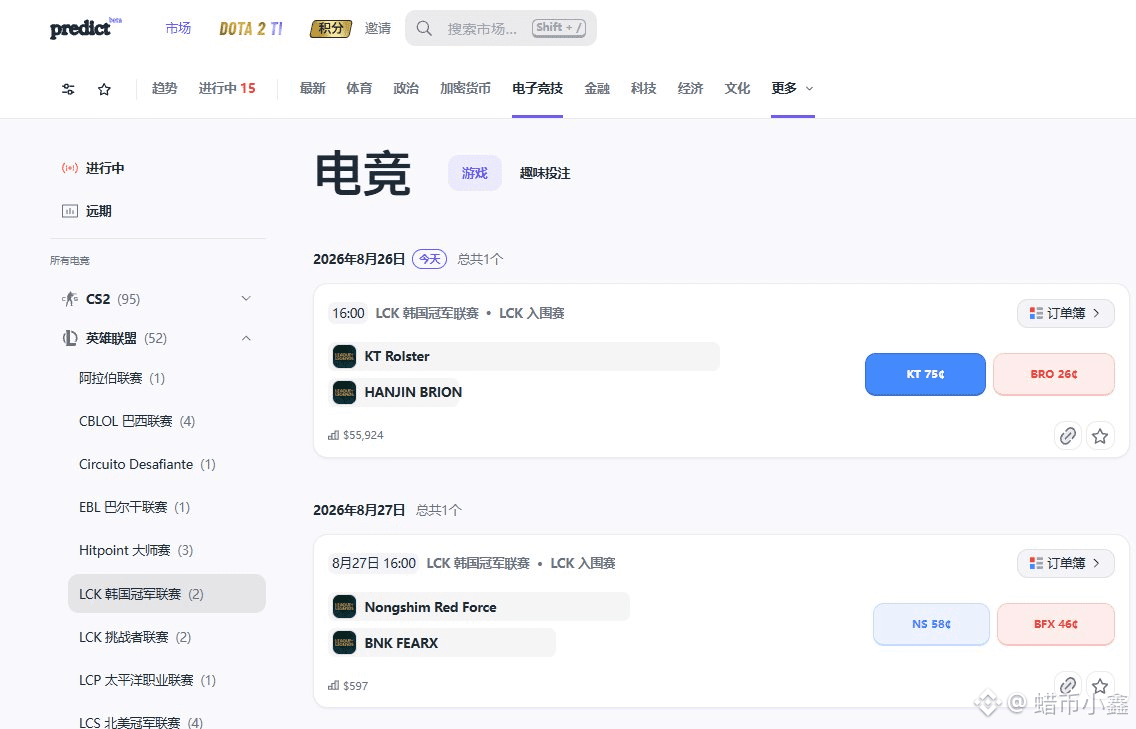Open the BNK FEARX team name

(401, 643)
